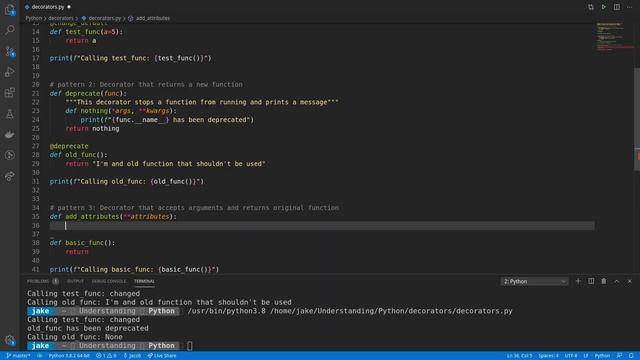
Task: Select the decorators.py editor tab
Action: tap(48, 7)
